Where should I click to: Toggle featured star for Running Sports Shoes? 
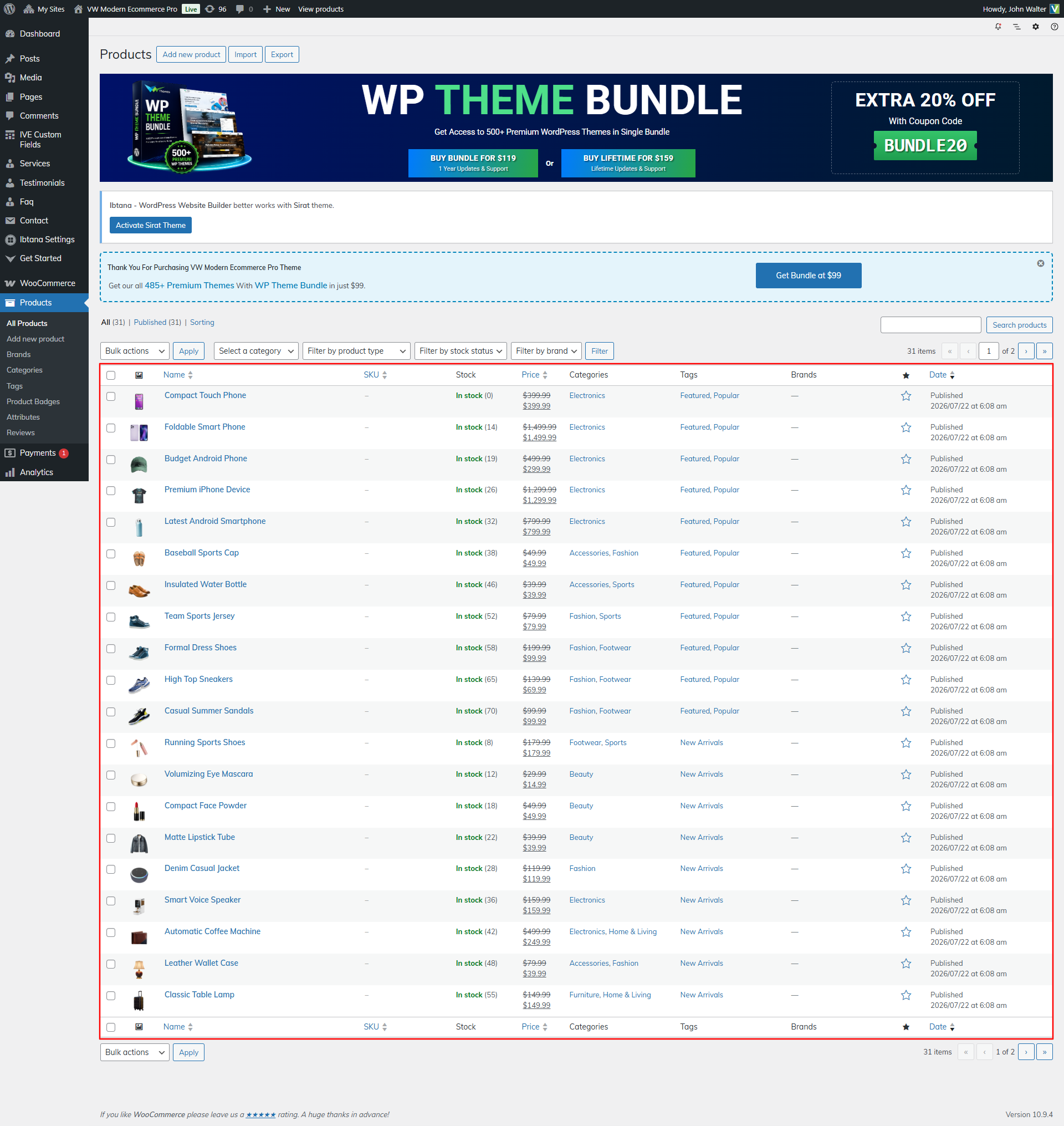click(906, 743)
